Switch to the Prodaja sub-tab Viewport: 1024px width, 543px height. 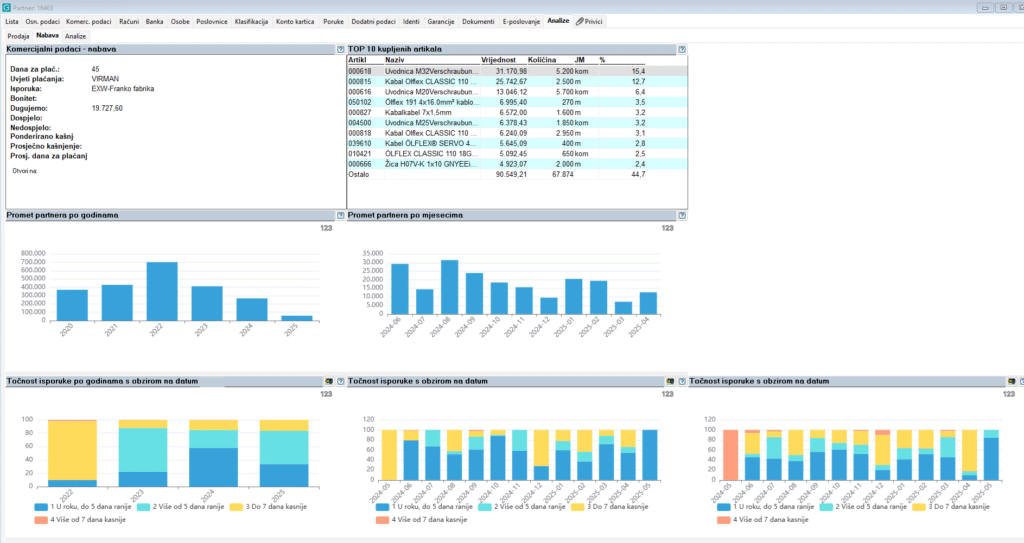[18, 36]
